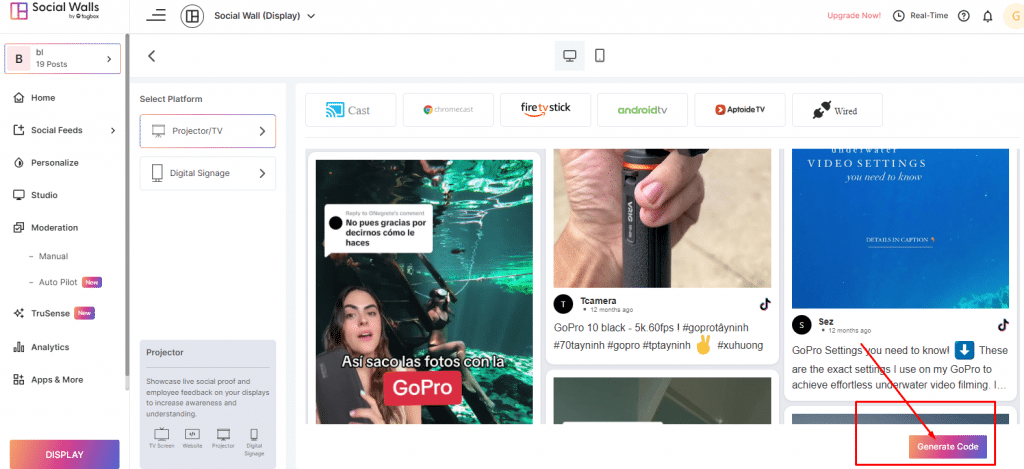Click the DISPLAY button

(x=65, y=455)
